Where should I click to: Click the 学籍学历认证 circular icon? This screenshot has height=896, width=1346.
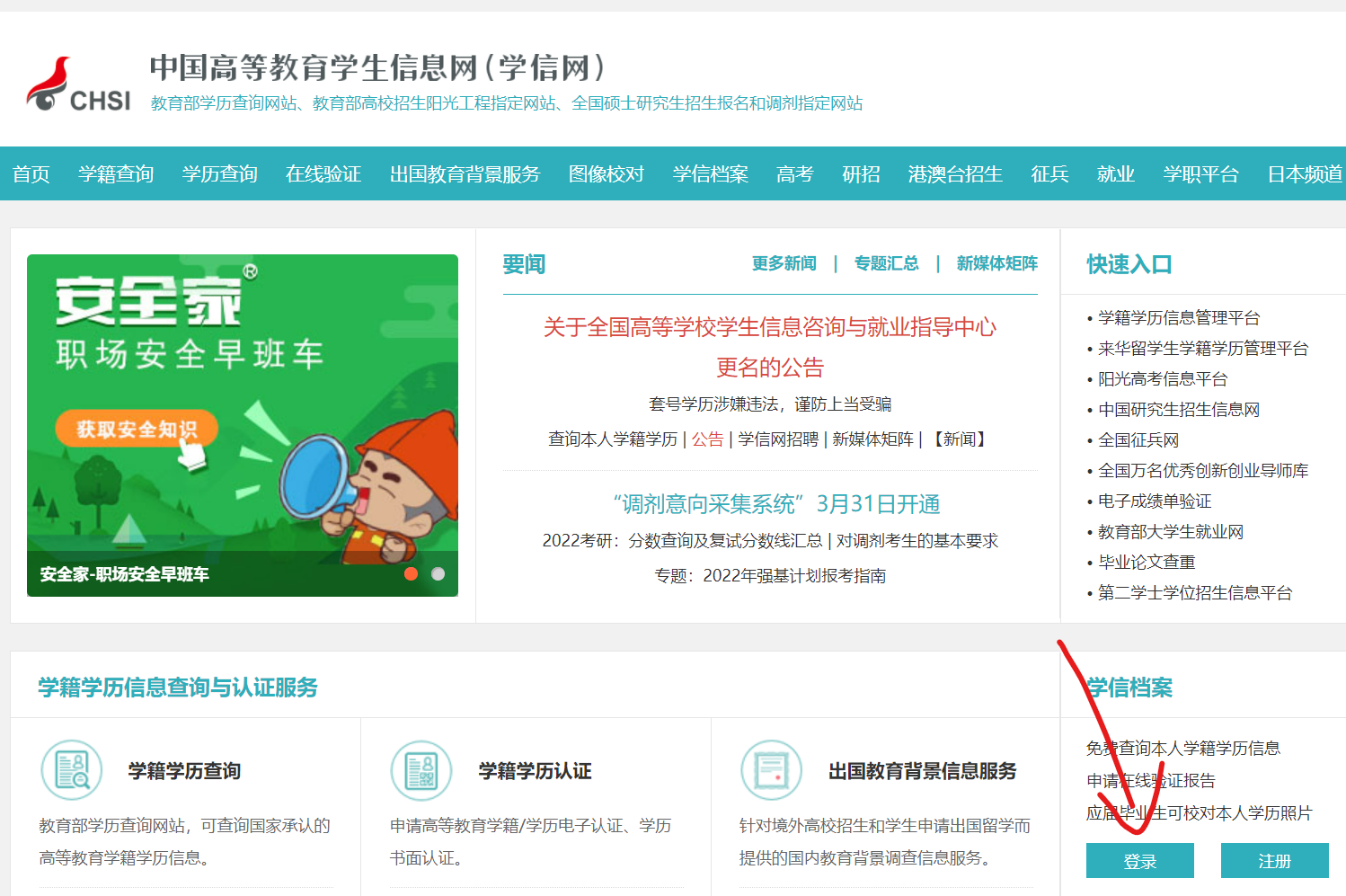click(x=421, y=770)
